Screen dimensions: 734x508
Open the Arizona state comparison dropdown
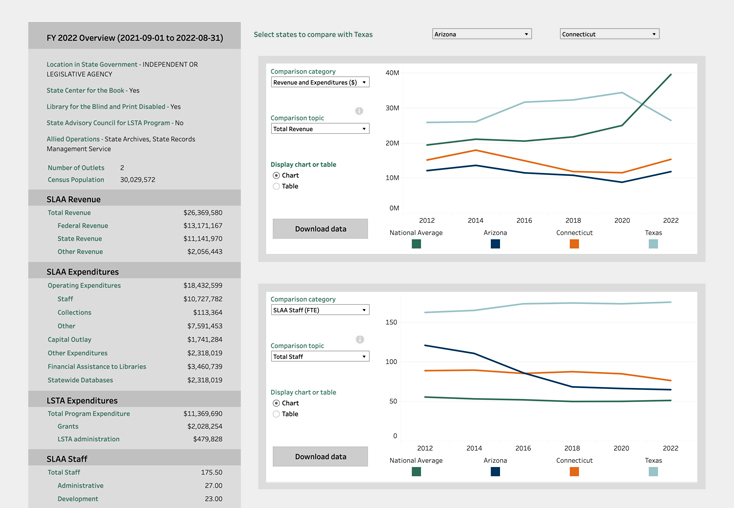(482, 34)
